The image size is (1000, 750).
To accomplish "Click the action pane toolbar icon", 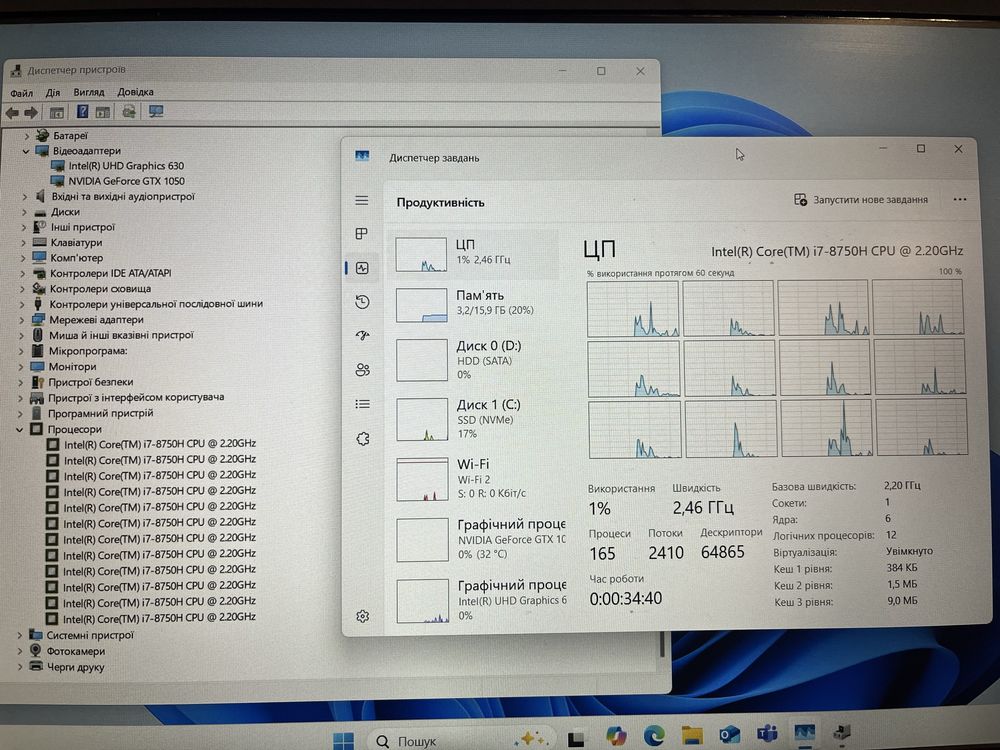I will click(x=103, y=113).
